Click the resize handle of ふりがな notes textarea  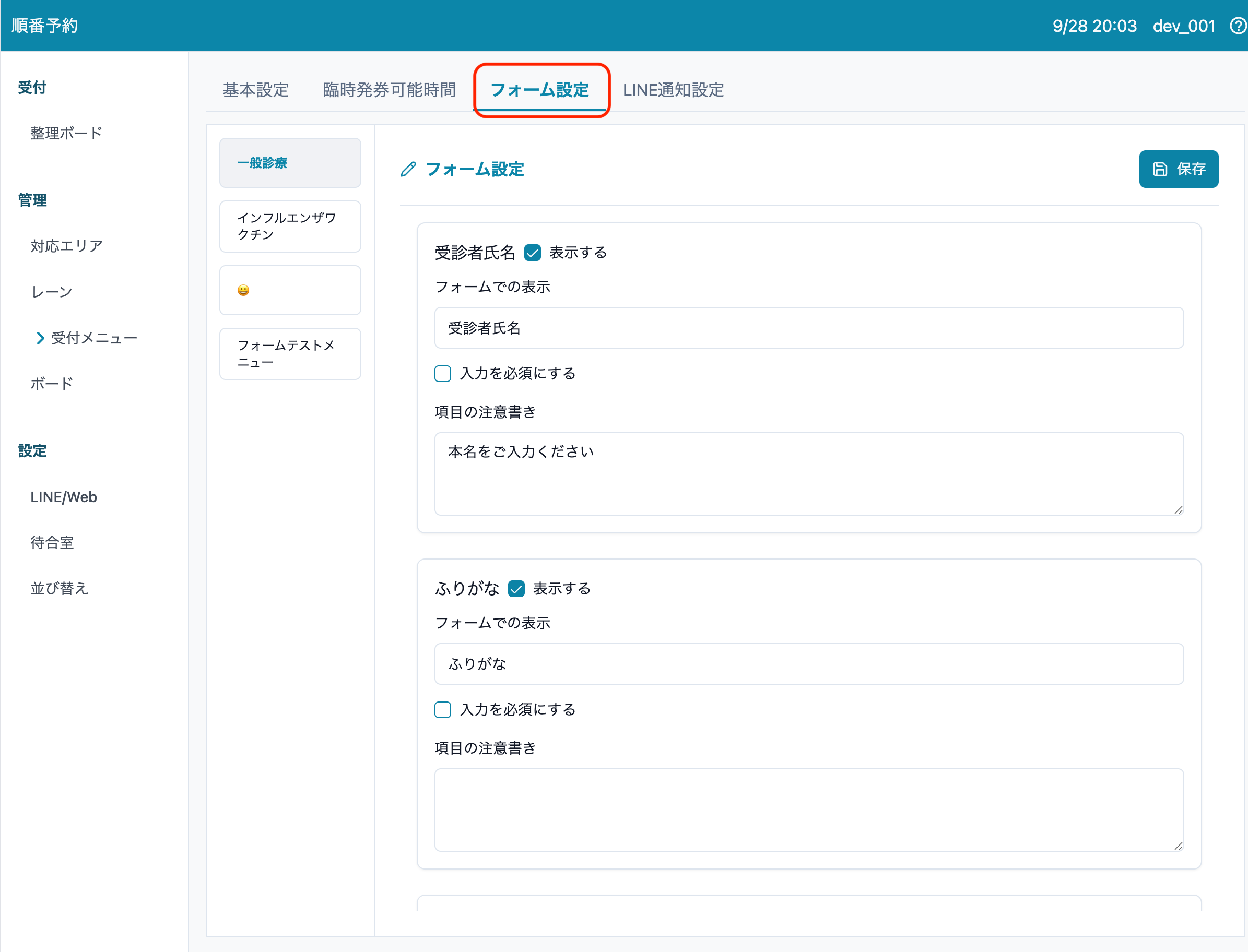point(1178,846)
